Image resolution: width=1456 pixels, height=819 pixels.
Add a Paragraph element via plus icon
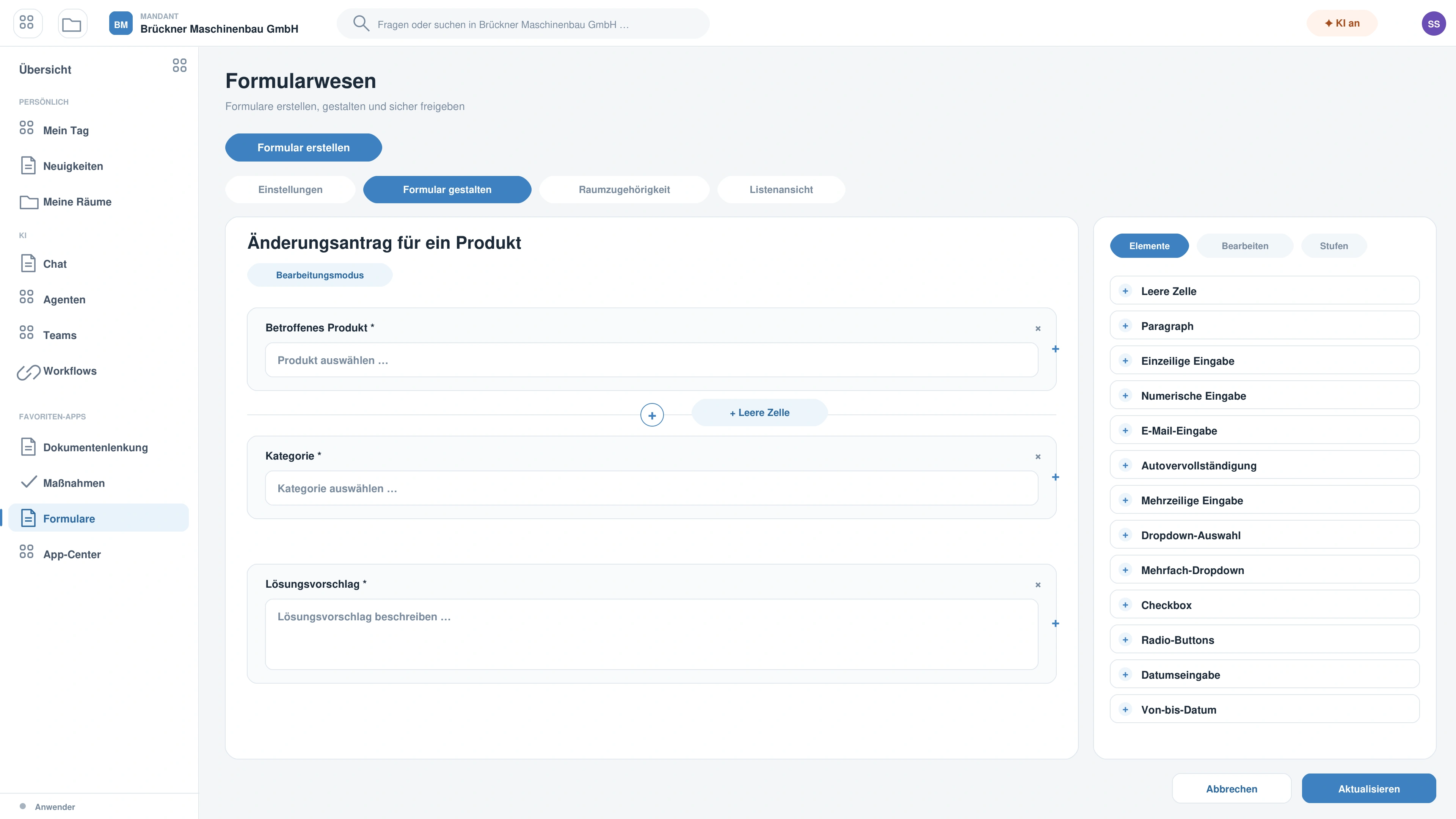1125,326
